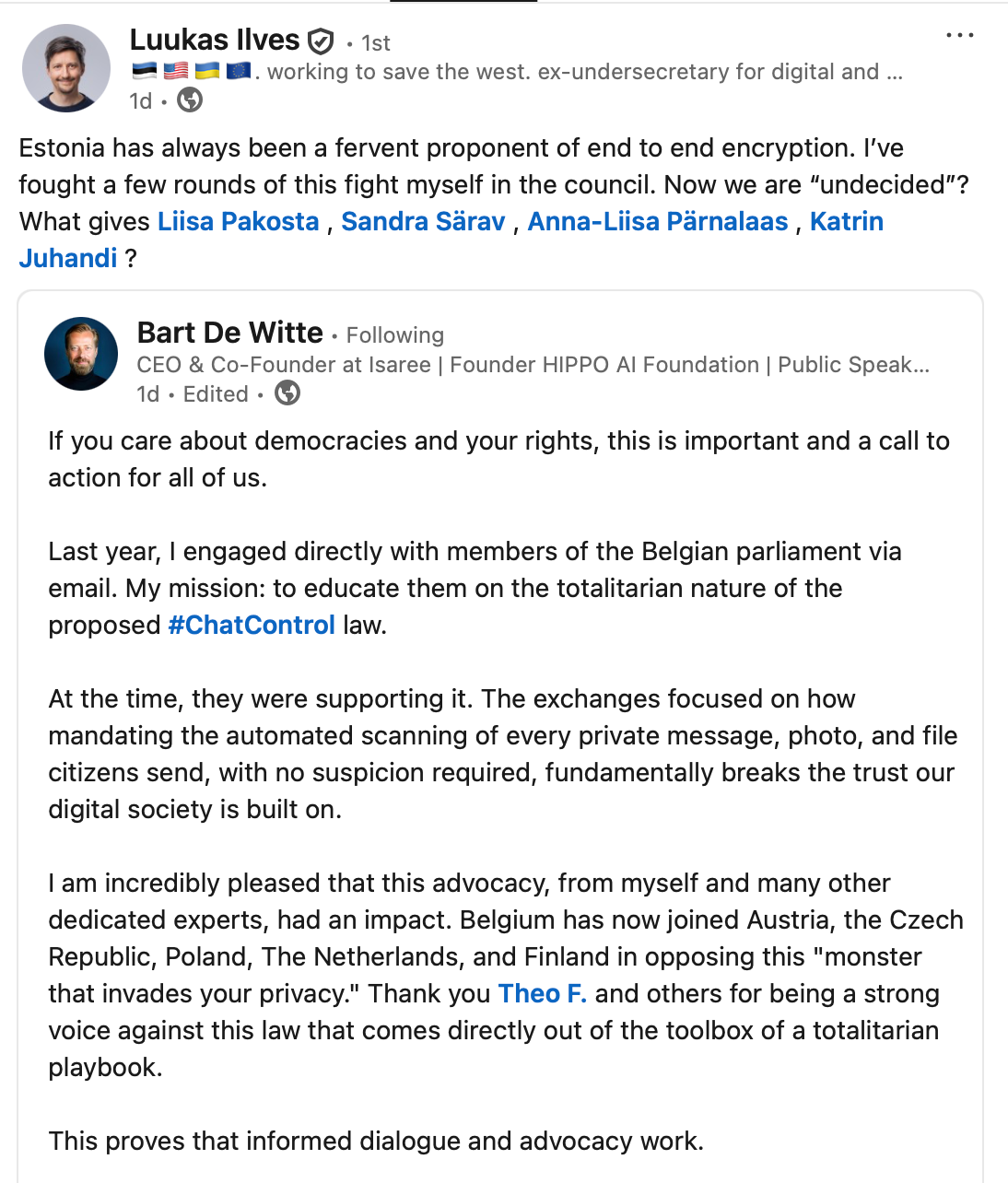Click the Ukrainian flag emoji
The height and width of the screenshot is (1183, 1008).
(207, 71)
